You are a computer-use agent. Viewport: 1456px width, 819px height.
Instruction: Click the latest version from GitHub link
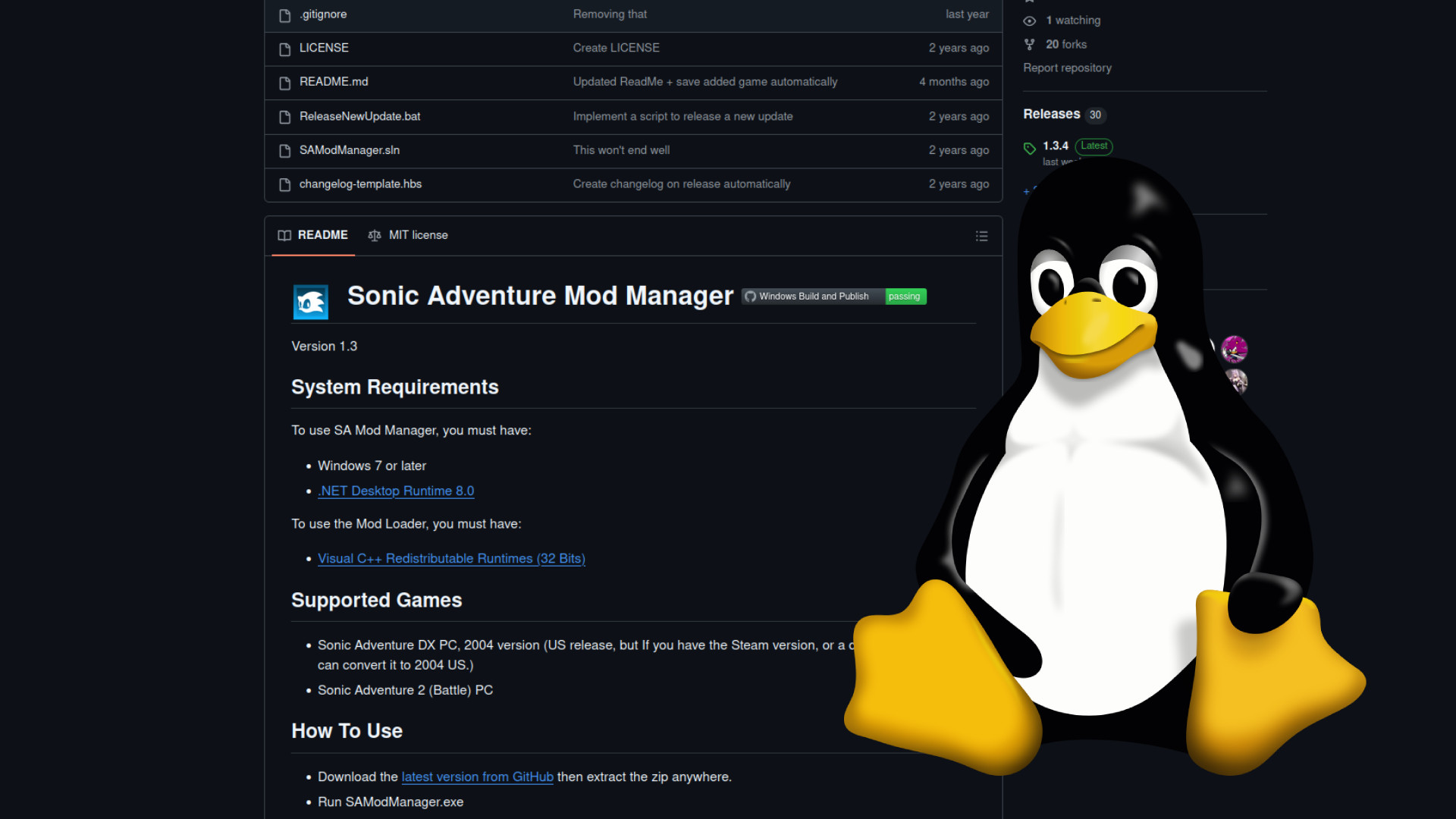[x=477, y=777]
